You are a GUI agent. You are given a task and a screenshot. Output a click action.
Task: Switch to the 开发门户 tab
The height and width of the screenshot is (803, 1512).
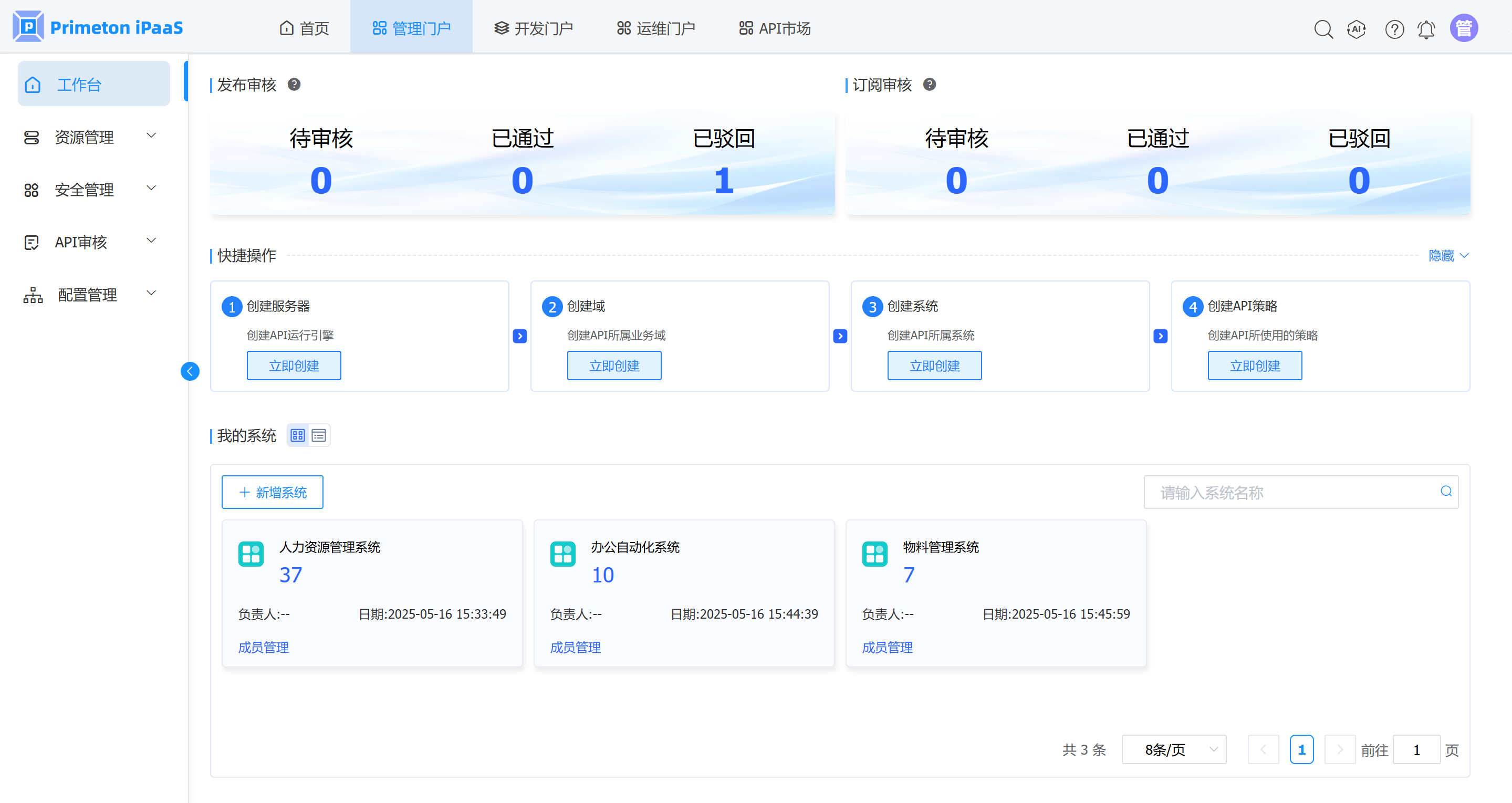[x=533, y=28]
